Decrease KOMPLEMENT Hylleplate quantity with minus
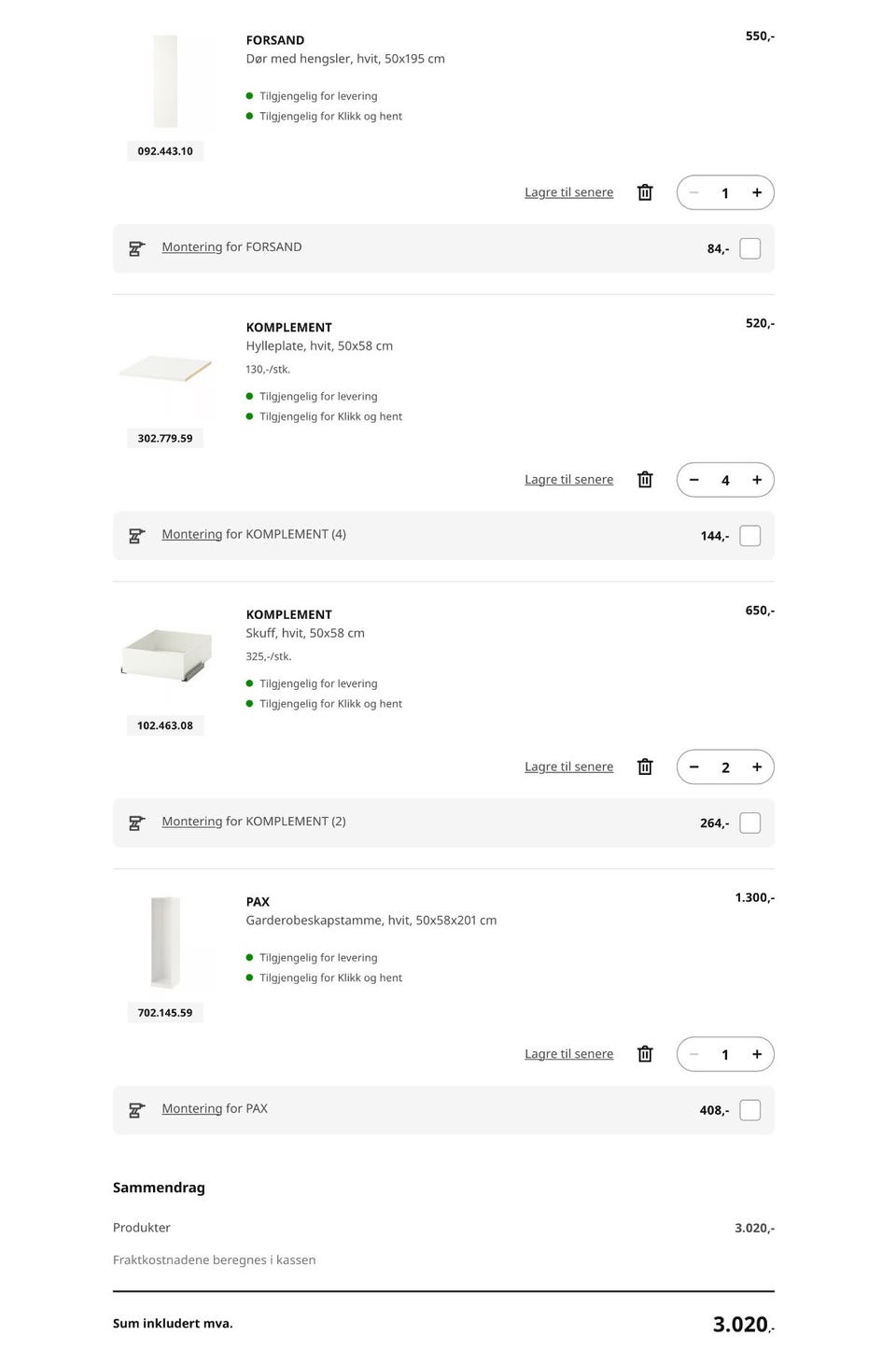896x1350 pixels. pos(693,480)
